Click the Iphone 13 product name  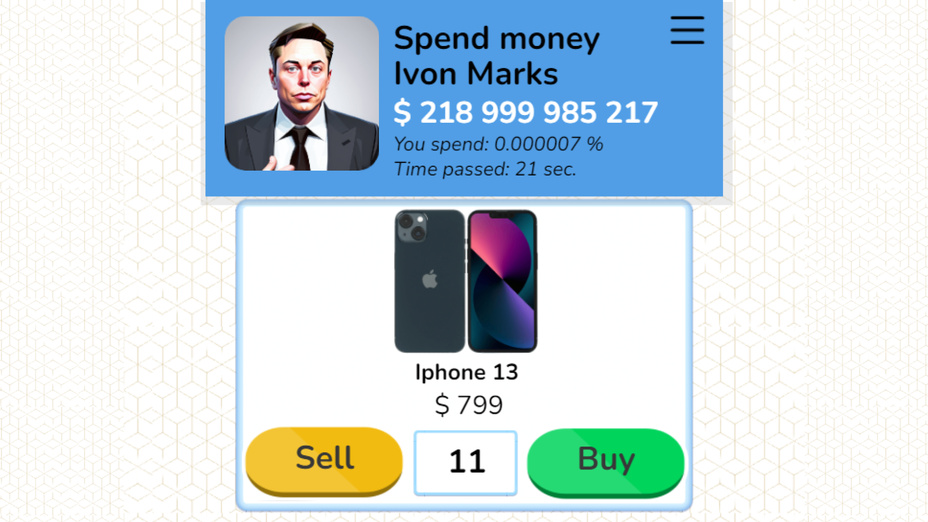tap(466, 372)
